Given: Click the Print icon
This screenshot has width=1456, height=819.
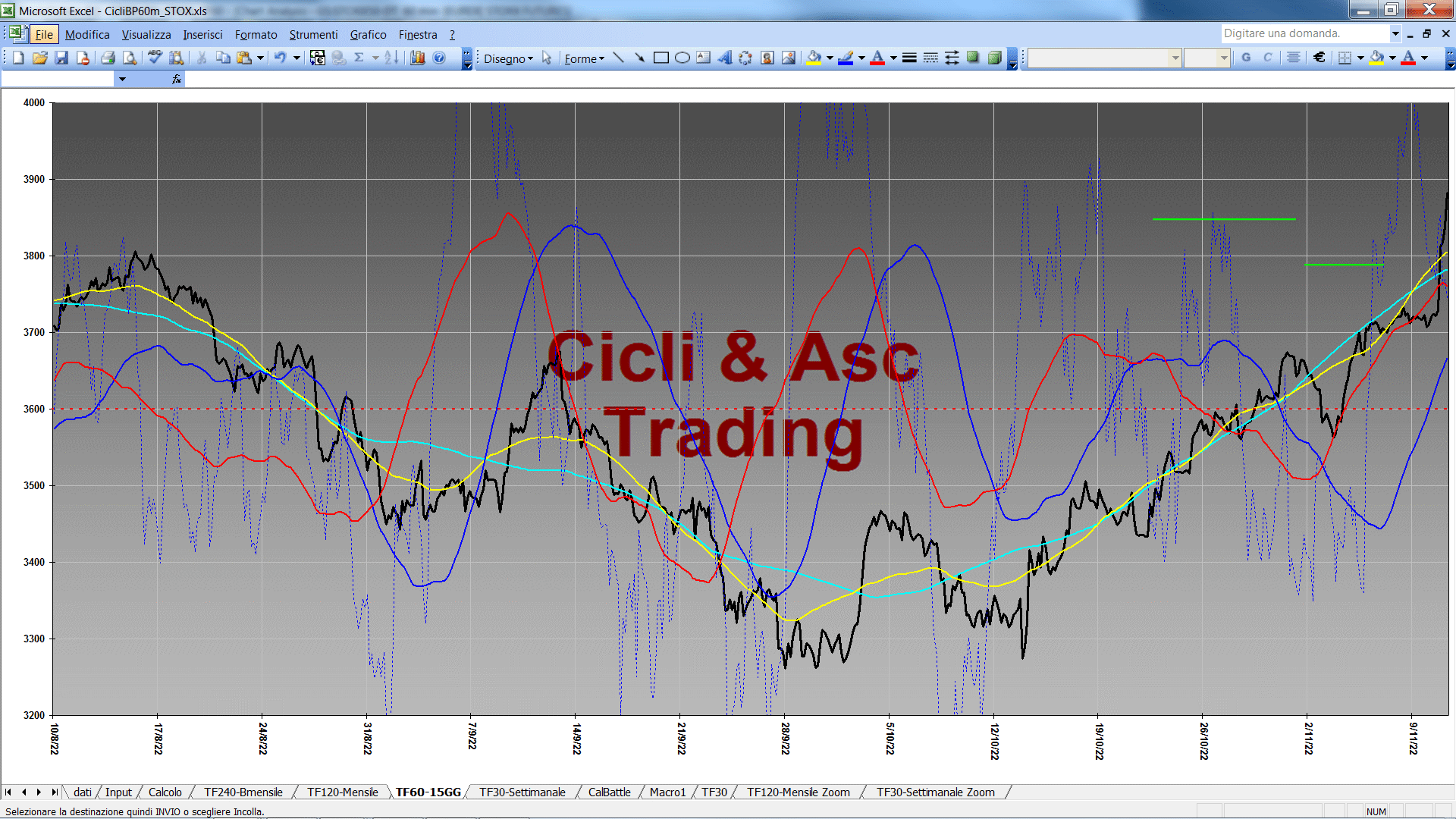Looking at the screenshot, I should pos(108,58).
